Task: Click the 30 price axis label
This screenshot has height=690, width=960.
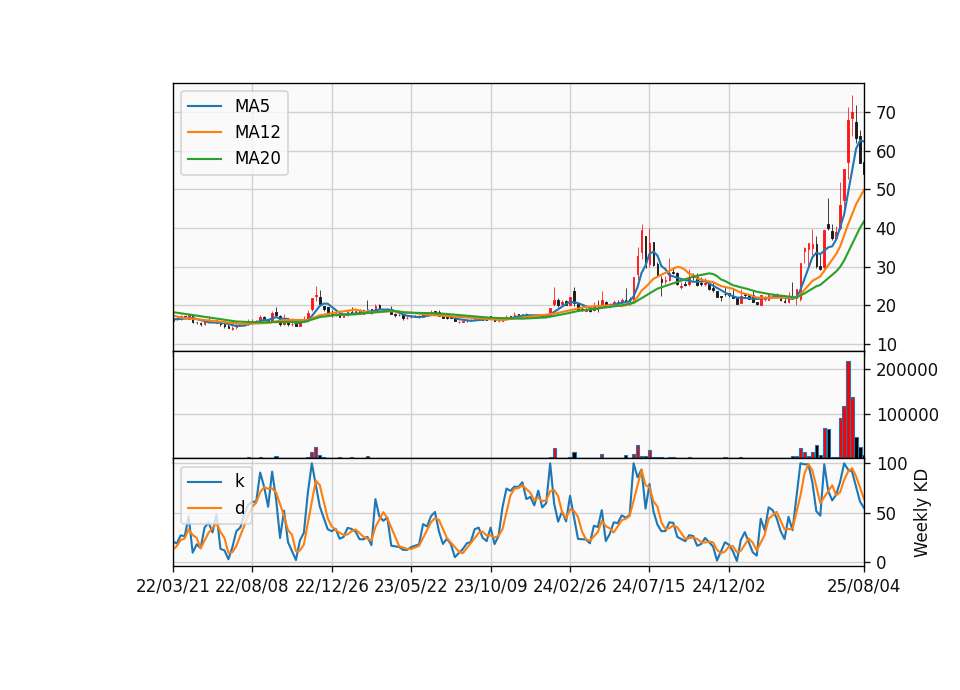Action: coord(886,268)
